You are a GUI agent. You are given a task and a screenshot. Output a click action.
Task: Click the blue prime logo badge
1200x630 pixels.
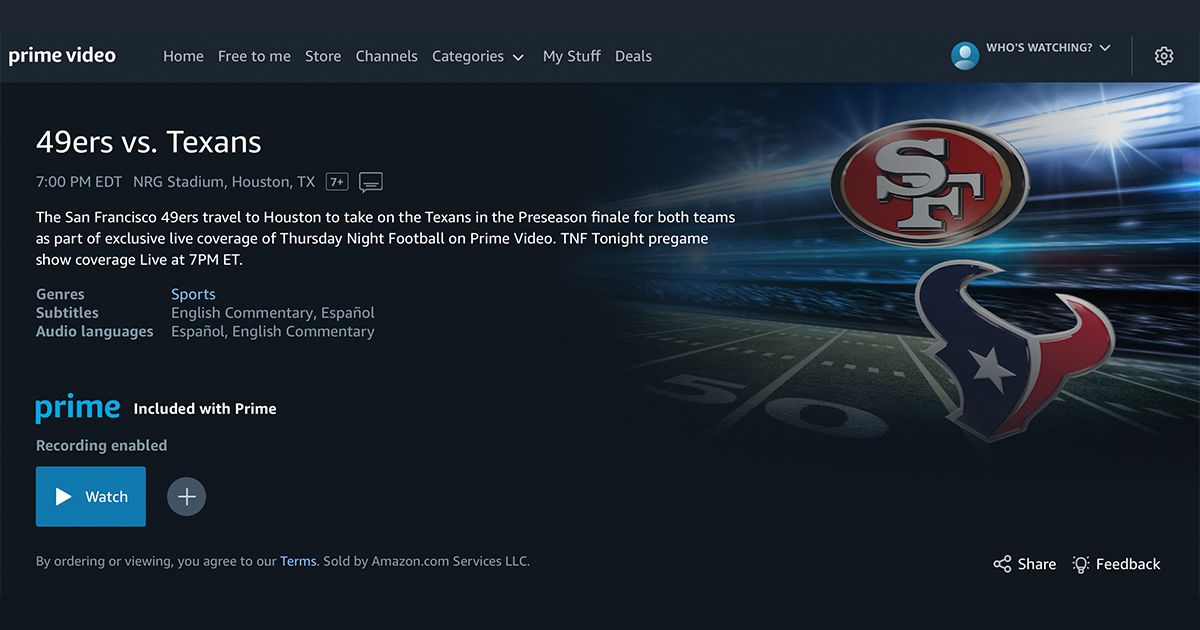coord(78,408)
